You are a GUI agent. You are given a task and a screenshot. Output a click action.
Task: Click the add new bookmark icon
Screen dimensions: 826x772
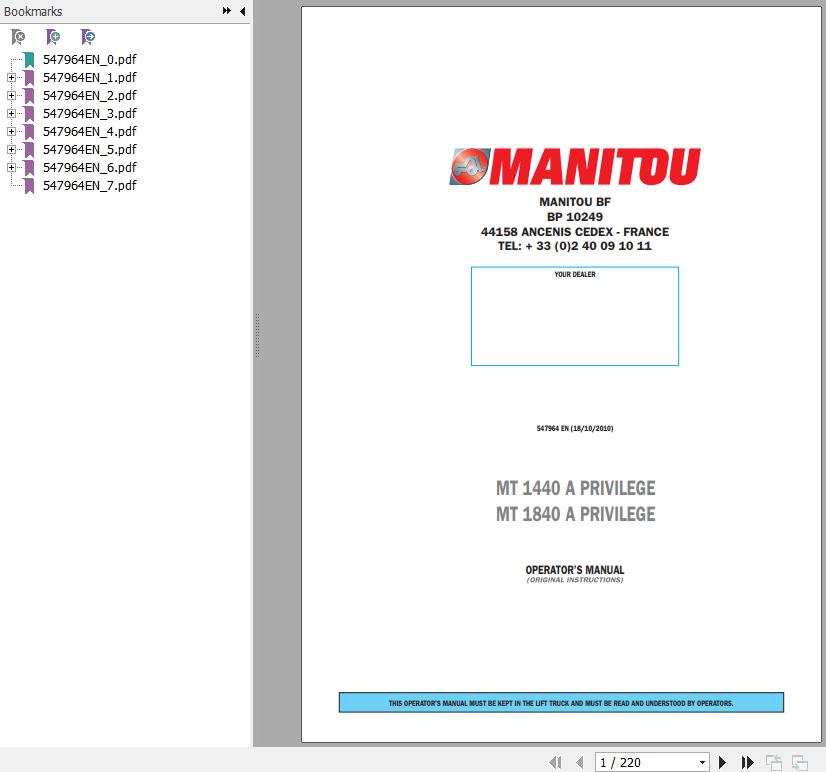53,37
